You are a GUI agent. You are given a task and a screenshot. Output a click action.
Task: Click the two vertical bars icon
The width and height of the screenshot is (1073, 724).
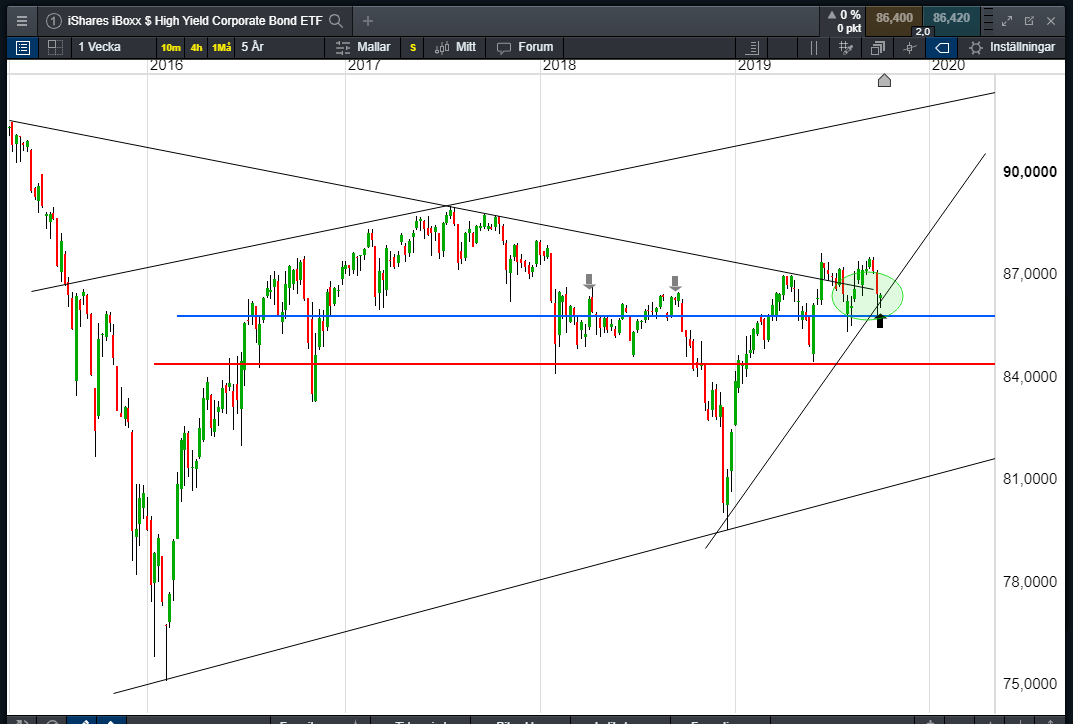click(814, 48)
